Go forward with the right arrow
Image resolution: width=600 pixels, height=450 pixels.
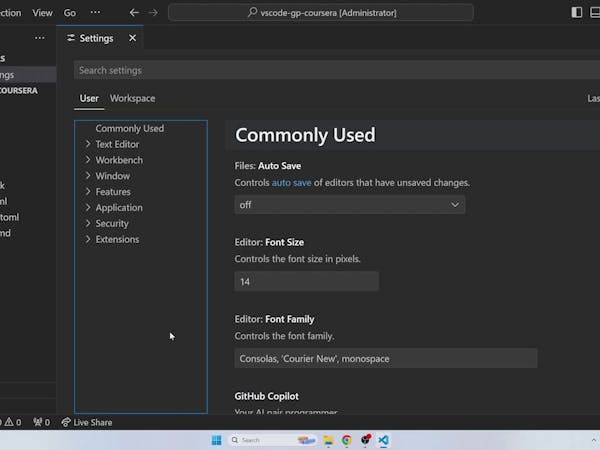coord(153,13)
